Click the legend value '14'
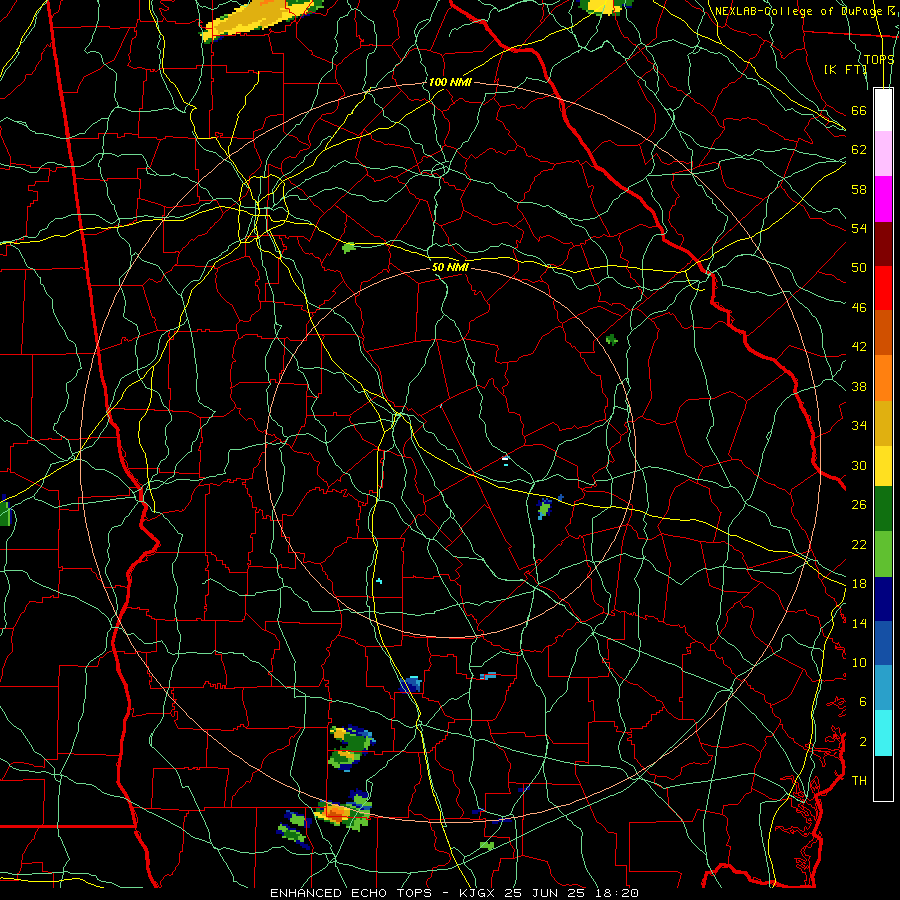This screenshot has width=900, height=900. (x=859, y=623)
